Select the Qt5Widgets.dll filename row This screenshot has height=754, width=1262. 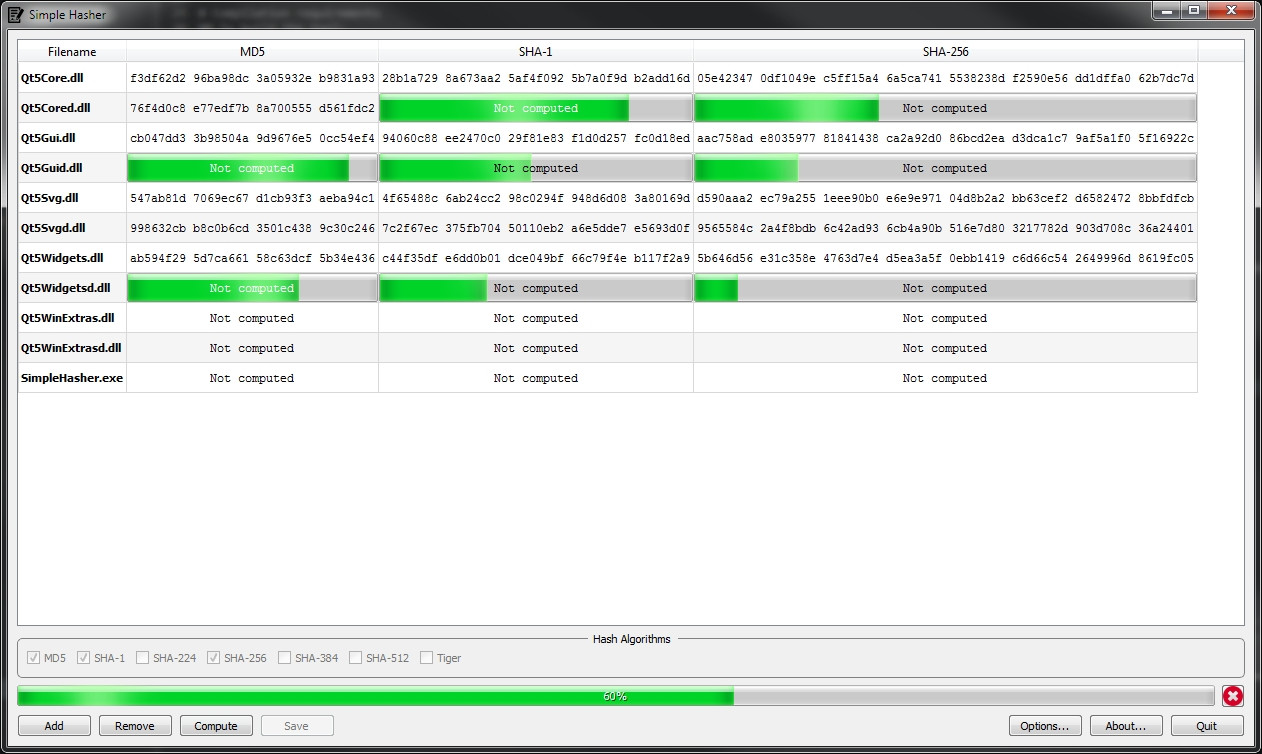coord(72,258)
